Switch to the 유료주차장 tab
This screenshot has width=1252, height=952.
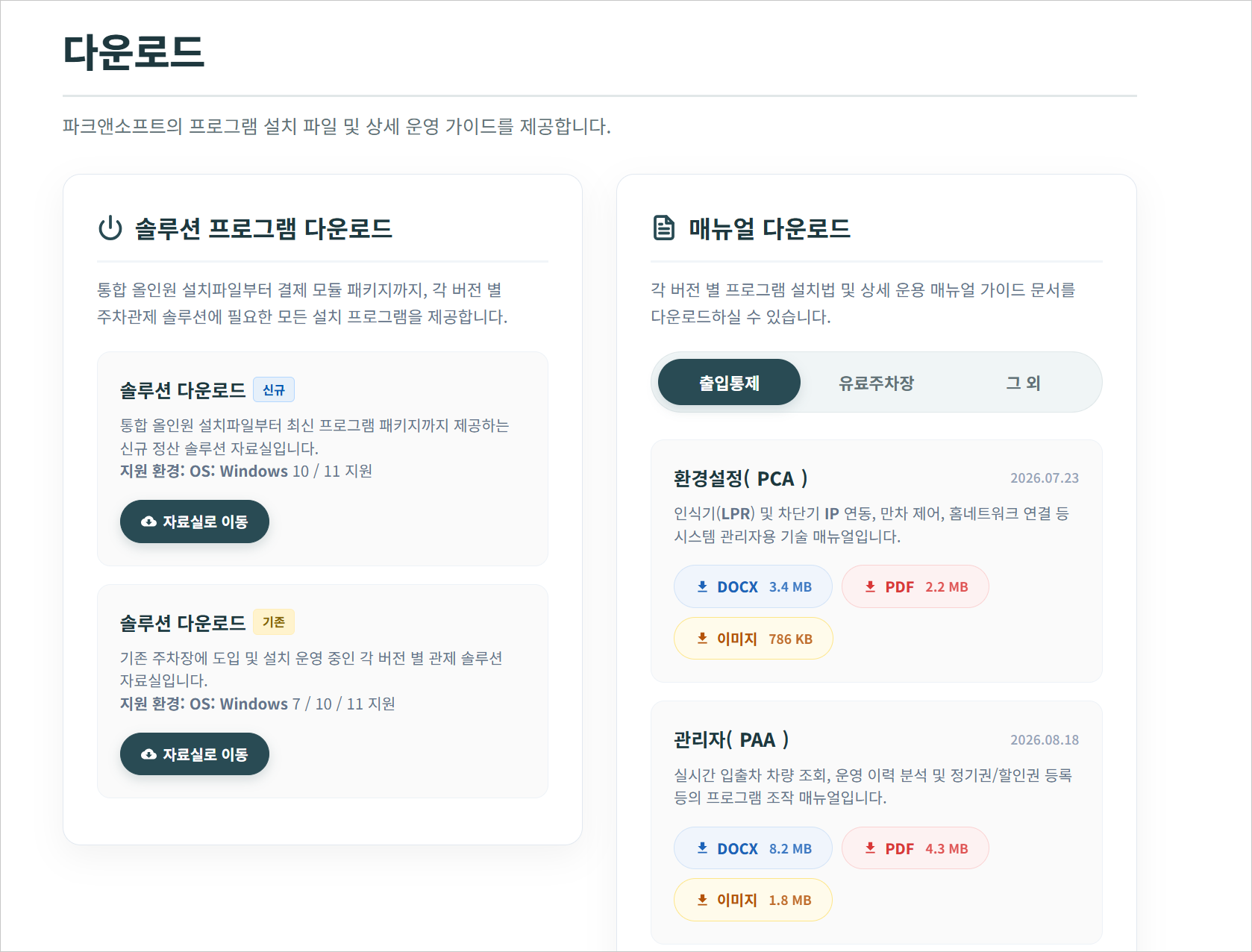[x=876, y=382]
